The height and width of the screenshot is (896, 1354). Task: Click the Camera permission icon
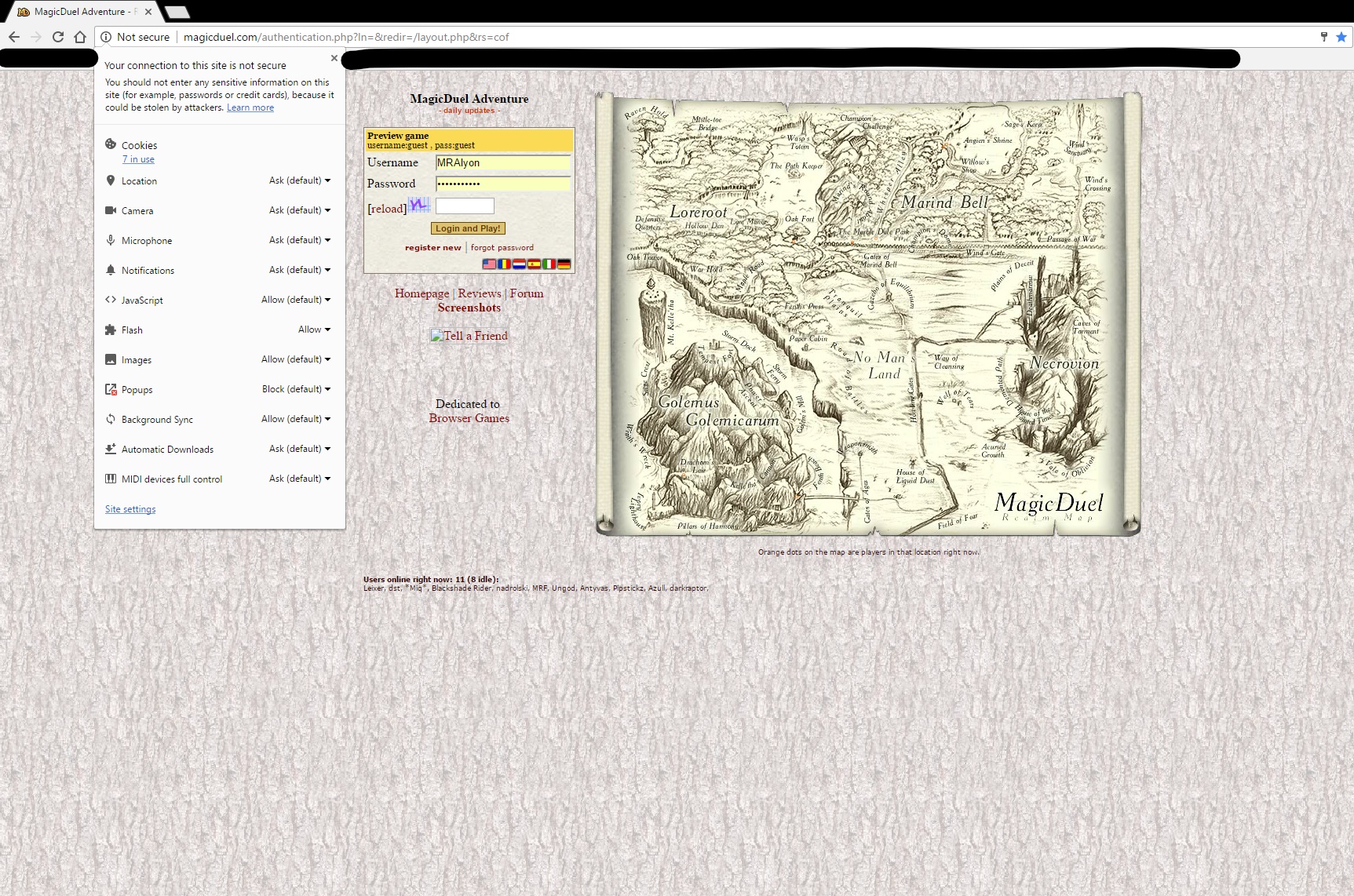(x=111, y=210)
